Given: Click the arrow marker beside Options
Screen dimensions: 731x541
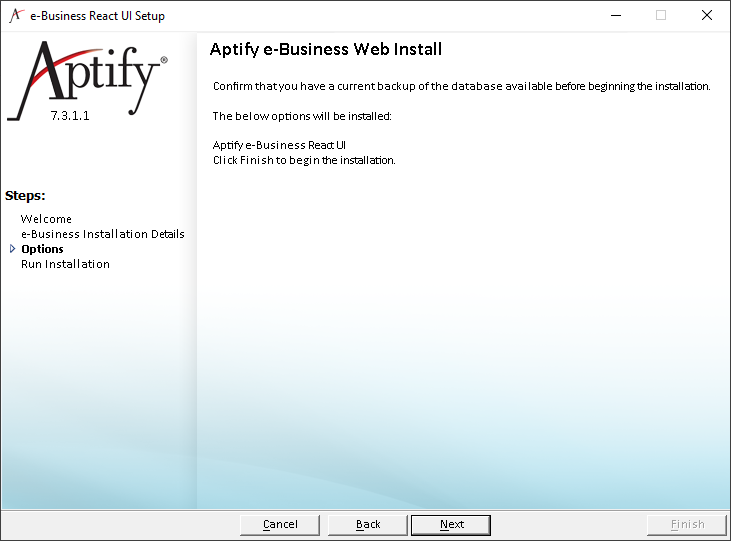Looking at the screenshot, I should click(x=13, y=249).
